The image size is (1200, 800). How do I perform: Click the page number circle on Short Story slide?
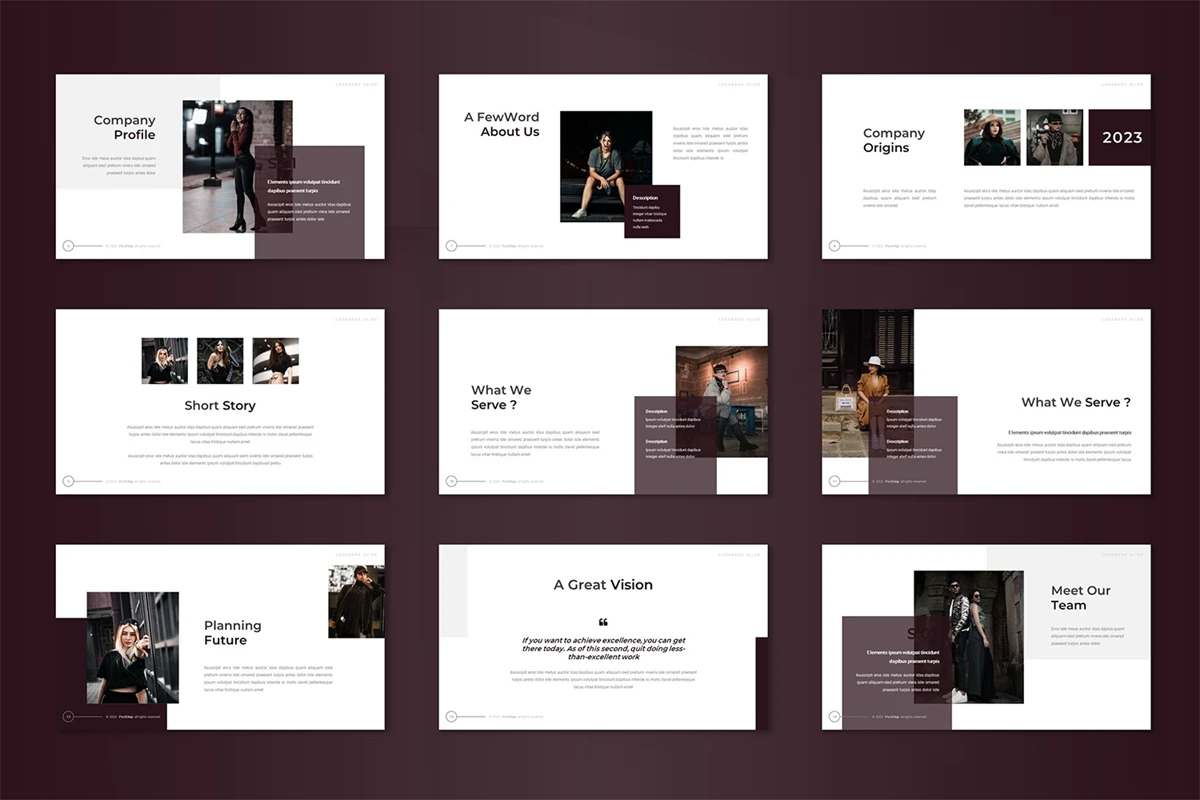pyautogui.click(x=68, y=481)
